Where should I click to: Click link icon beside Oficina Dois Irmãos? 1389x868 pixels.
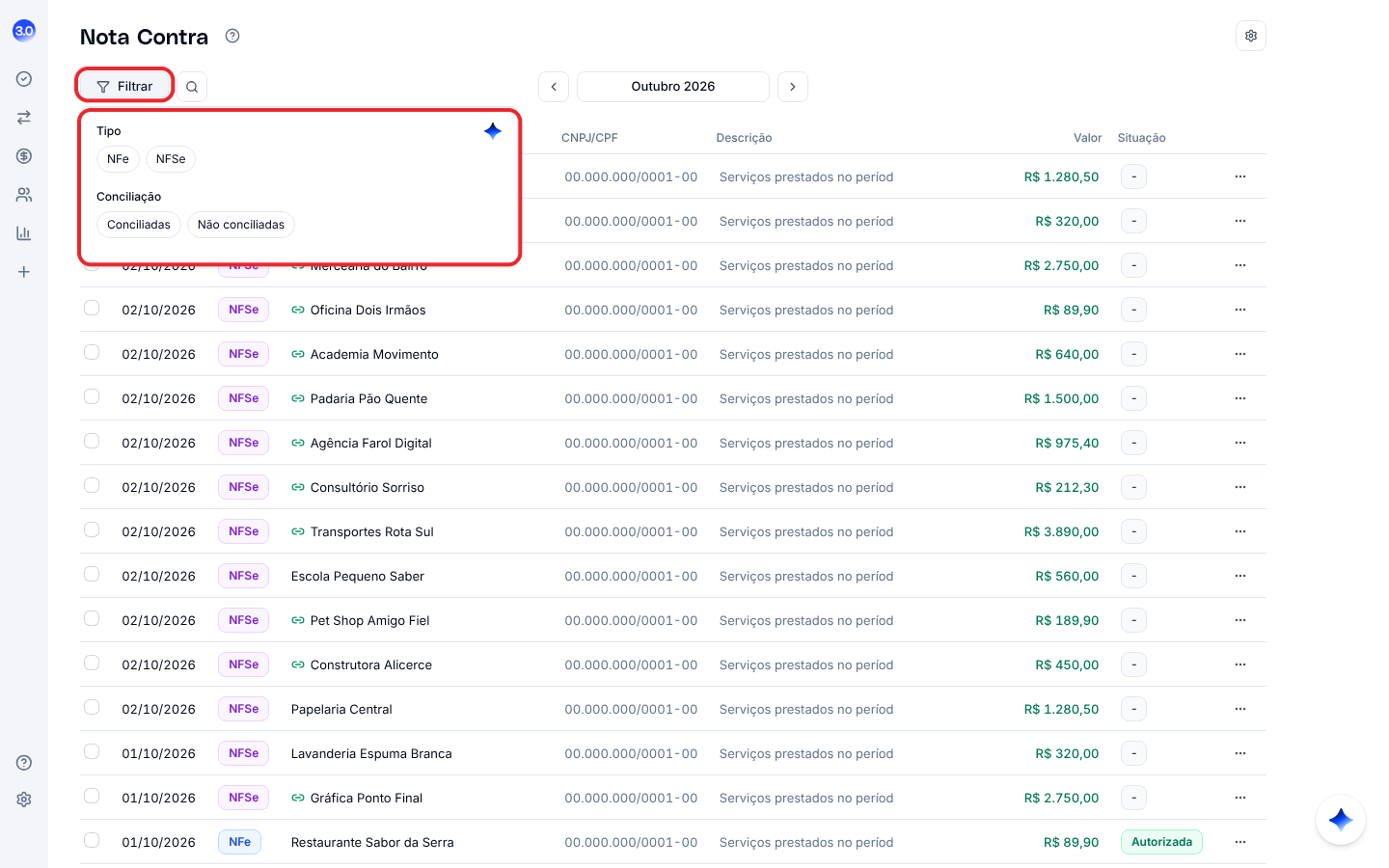pos(298,311)
